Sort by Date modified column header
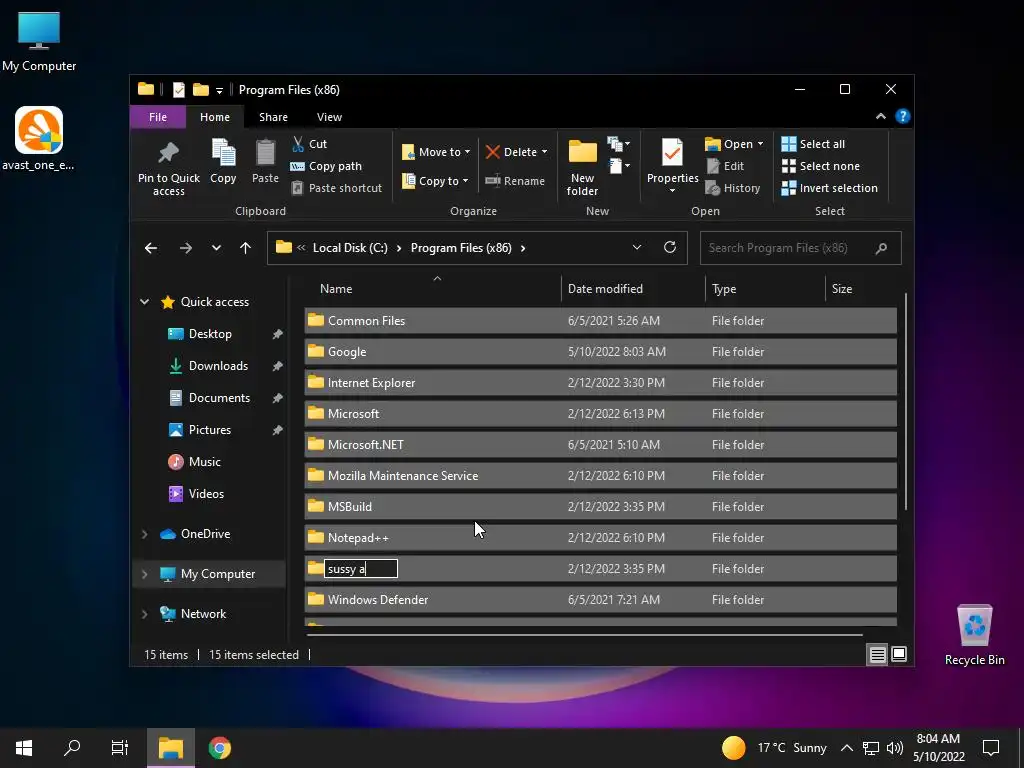 (633, 289)
